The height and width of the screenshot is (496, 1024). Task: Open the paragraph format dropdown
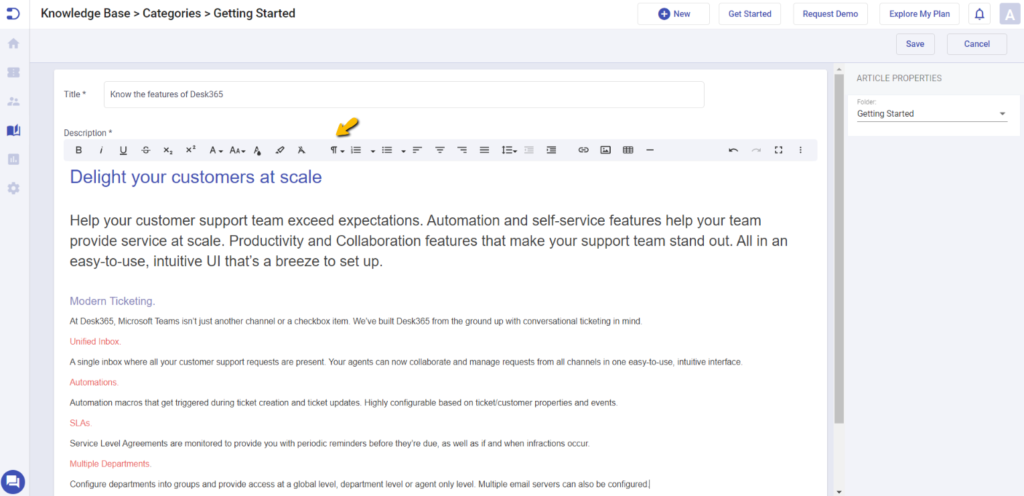coord(337,150)
